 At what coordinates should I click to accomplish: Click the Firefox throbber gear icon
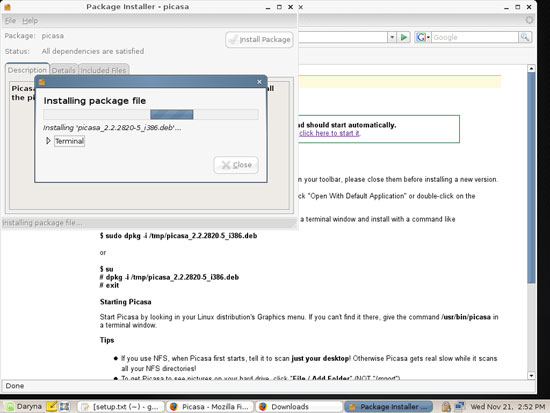pos(529,20)
